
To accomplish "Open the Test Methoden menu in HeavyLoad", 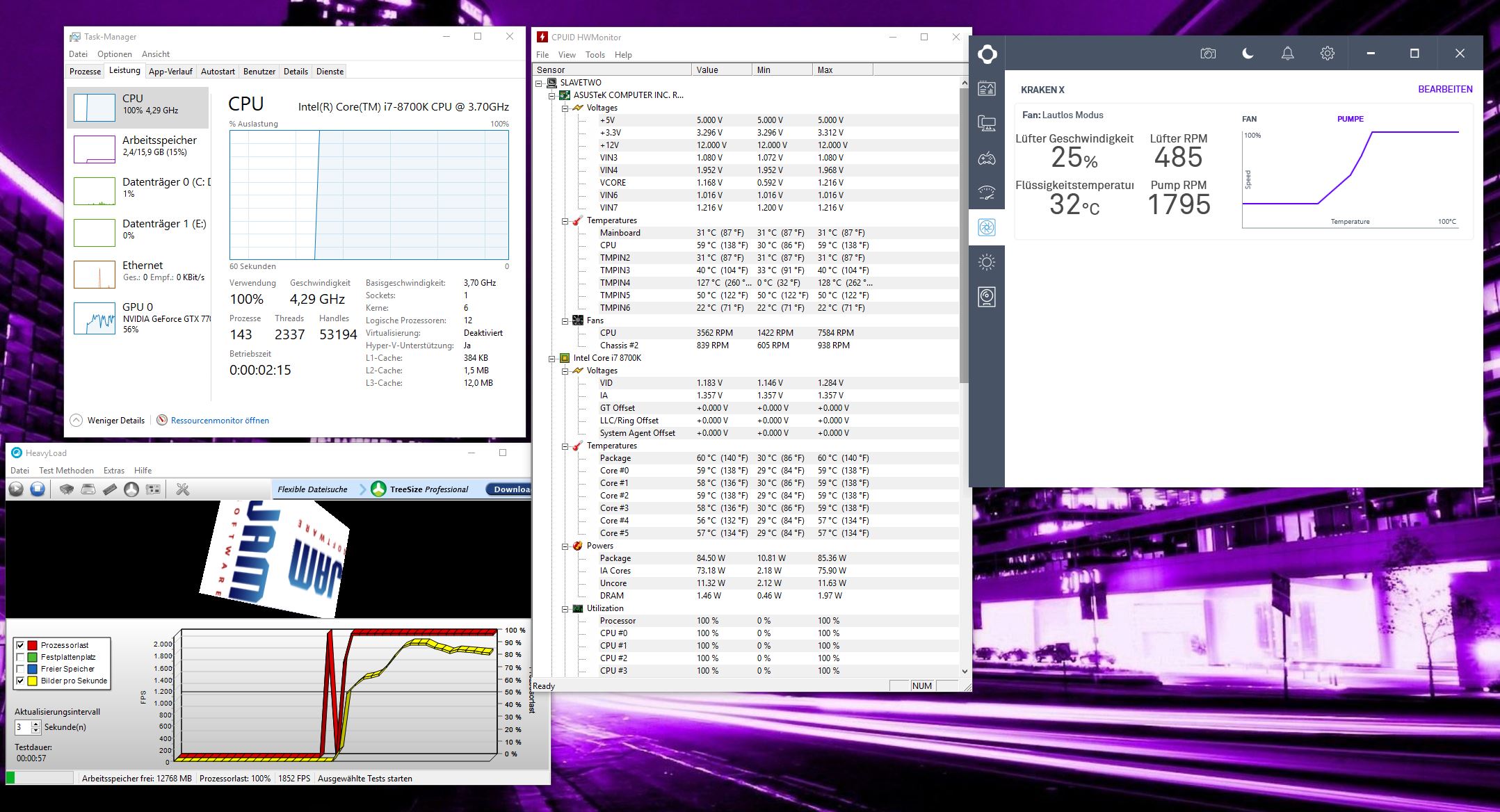I will click(67, 471).
